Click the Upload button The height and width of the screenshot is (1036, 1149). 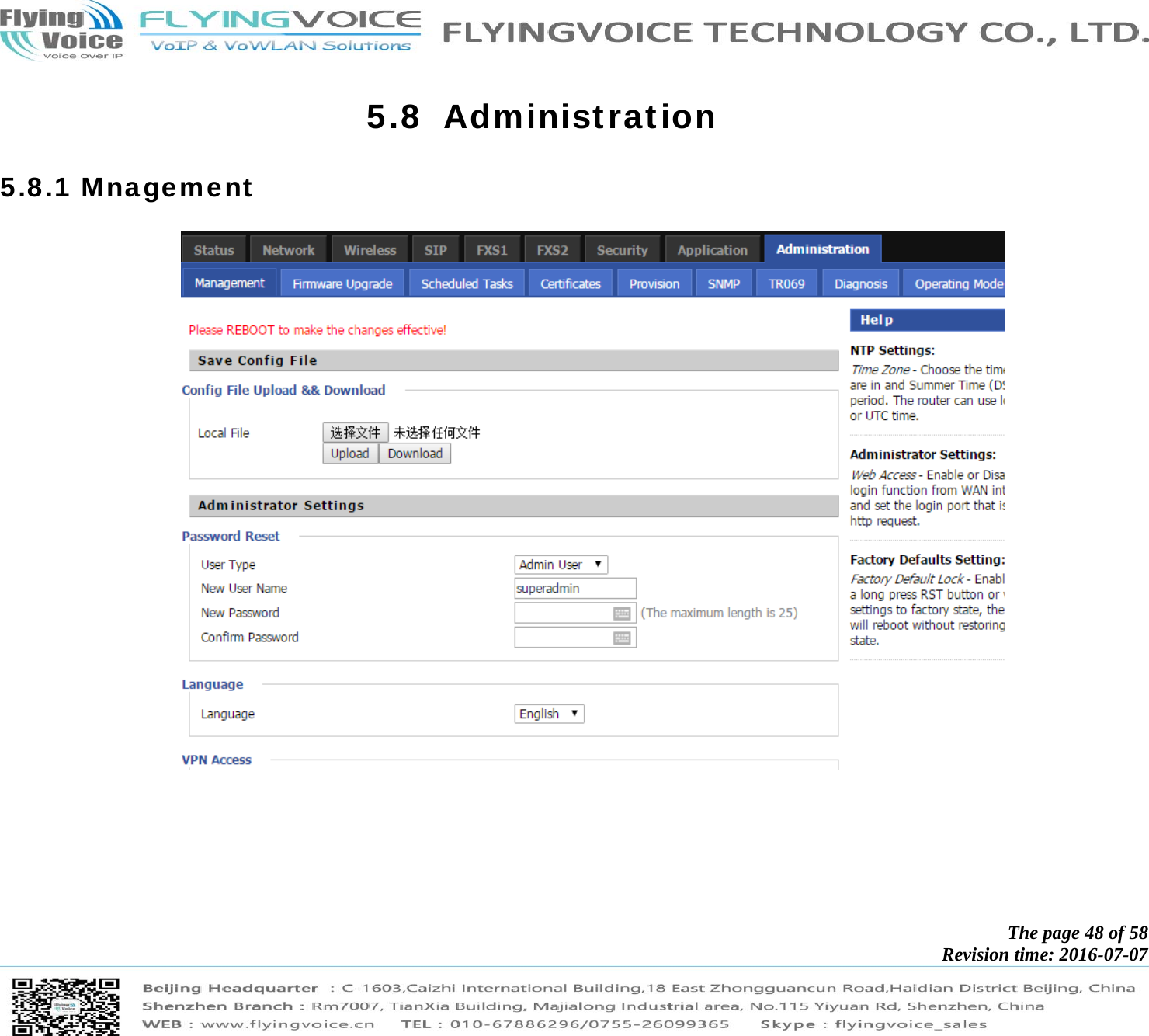click(x=350, y=454)
